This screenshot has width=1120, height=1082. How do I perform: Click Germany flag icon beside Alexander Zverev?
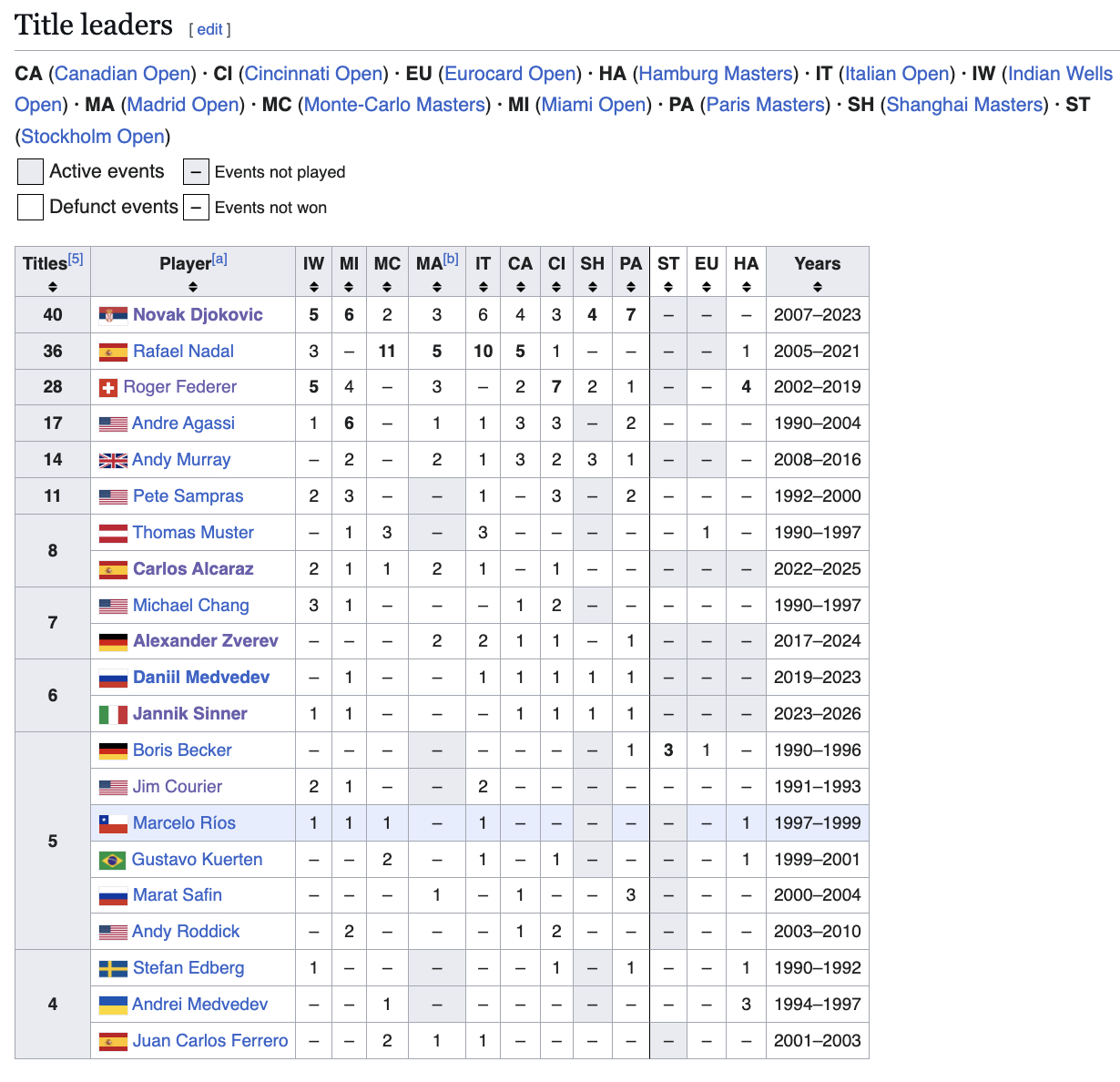click(113, 641)
